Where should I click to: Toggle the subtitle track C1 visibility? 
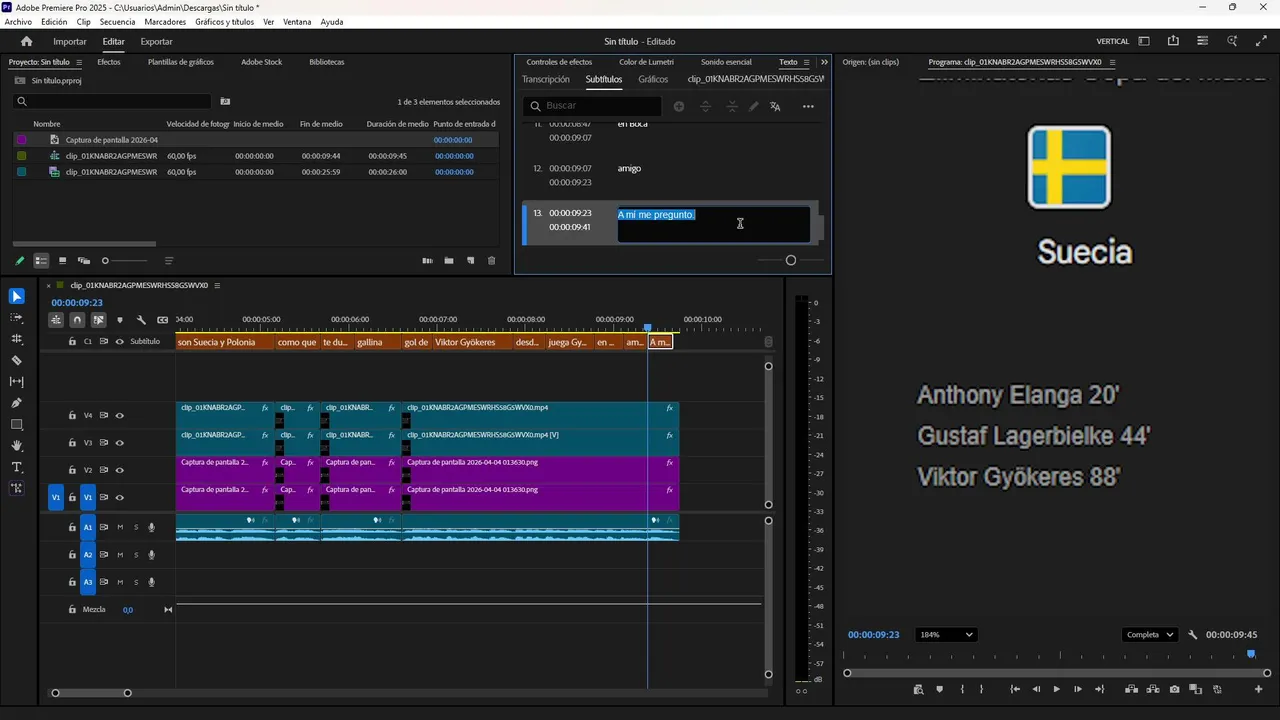(120, 342)
